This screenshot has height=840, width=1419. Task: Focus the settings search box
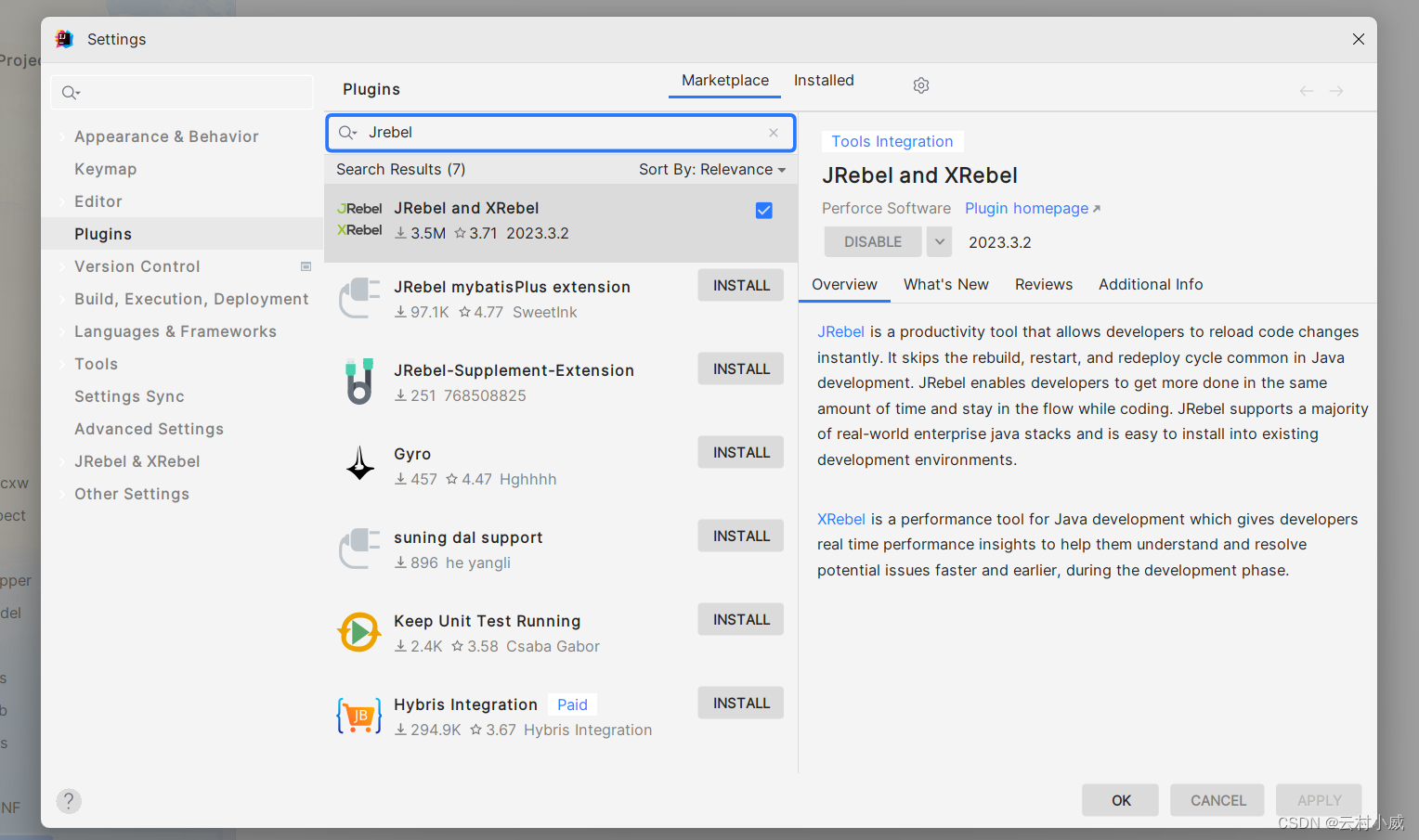pyautogui.click(x=182, y=93)
